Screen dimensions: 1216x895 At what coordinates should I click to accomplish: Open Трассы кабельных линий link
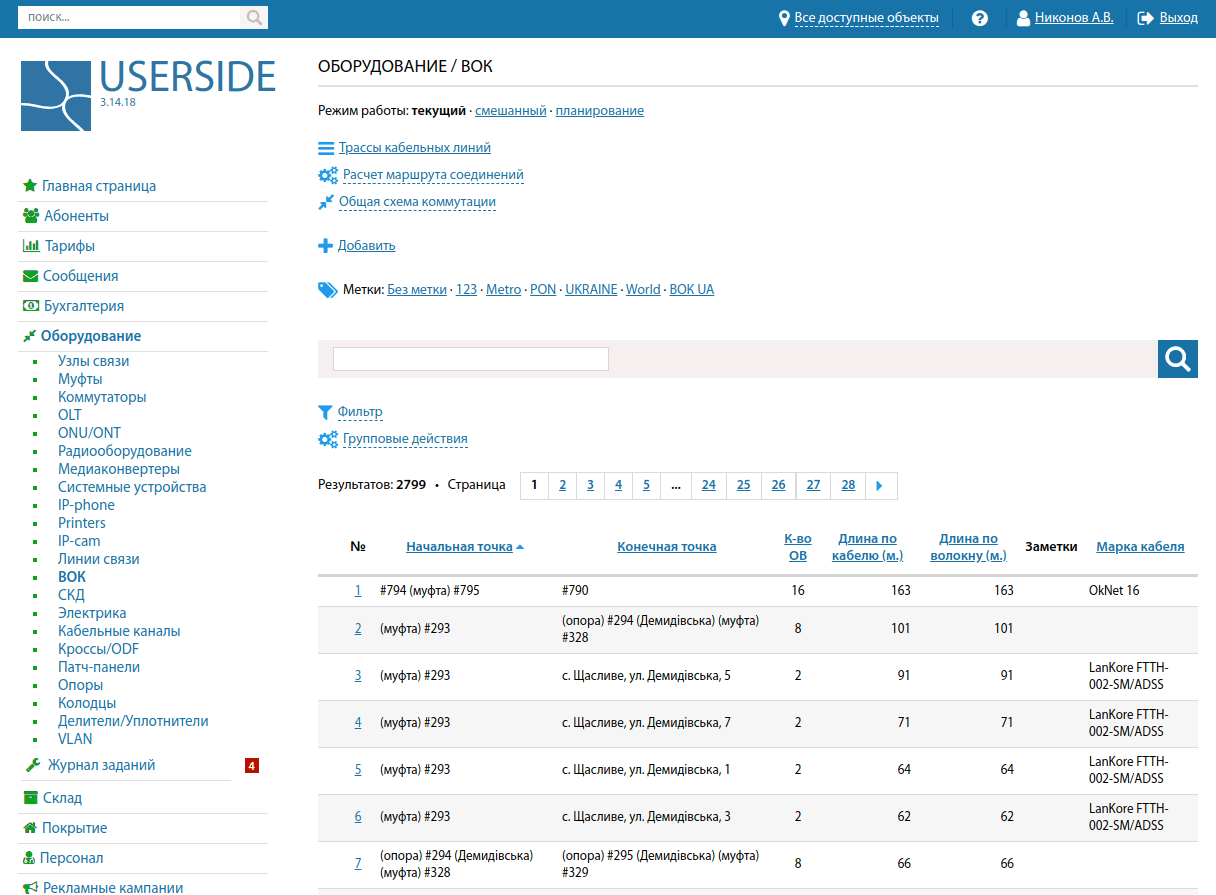click(414, 148)
